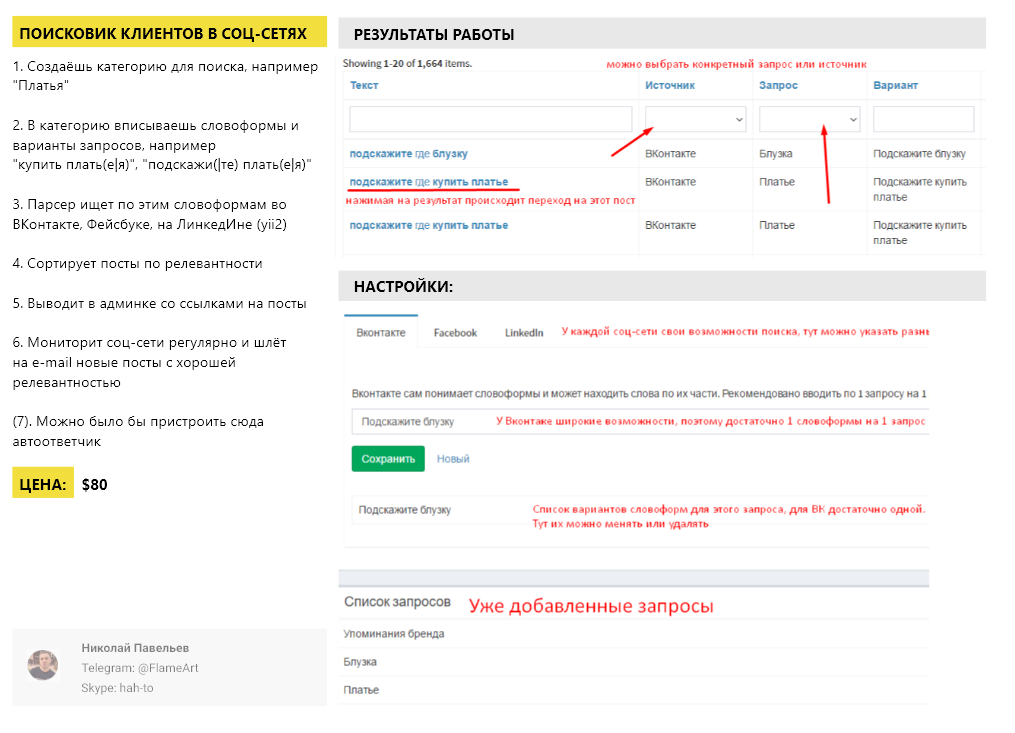Switch to the LinkedIn settings tab

(x=524, y=332)
